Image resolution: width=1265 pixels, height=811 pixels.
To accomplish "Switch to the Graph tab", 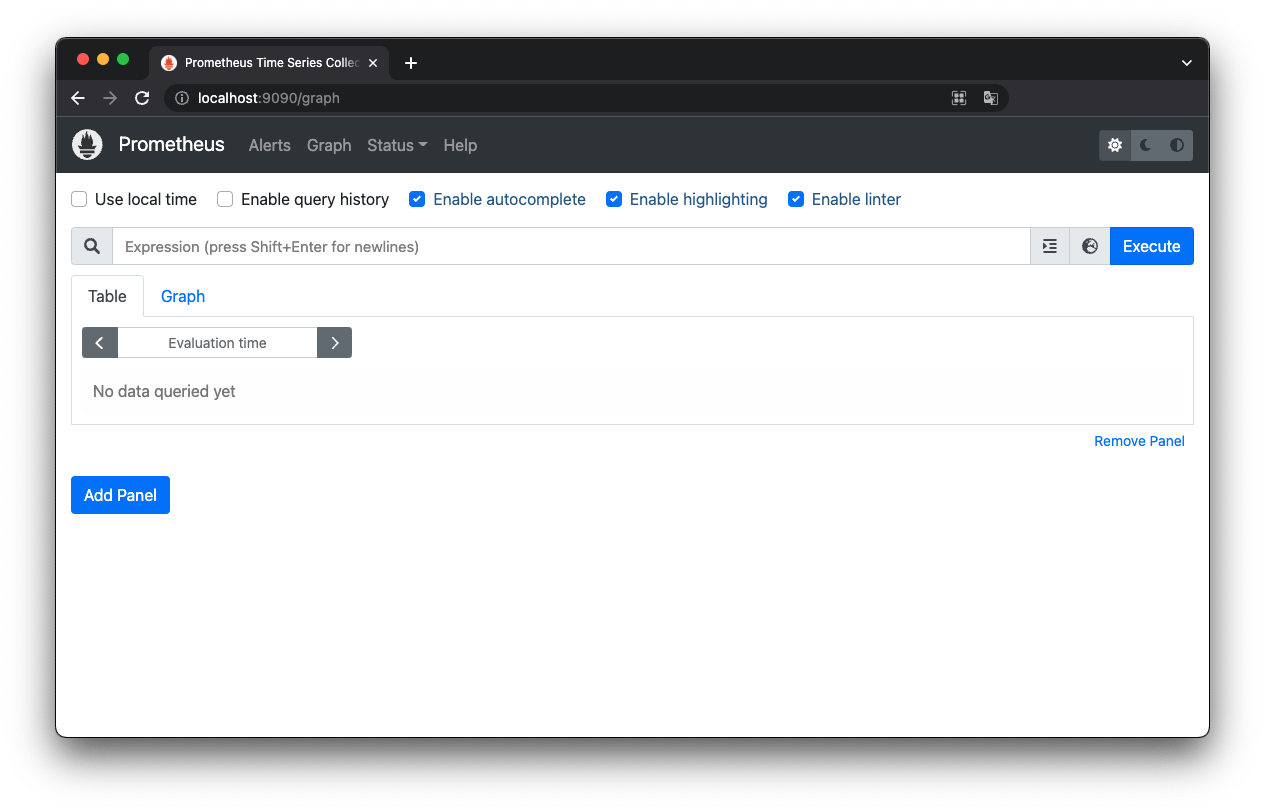I will 182,296.
